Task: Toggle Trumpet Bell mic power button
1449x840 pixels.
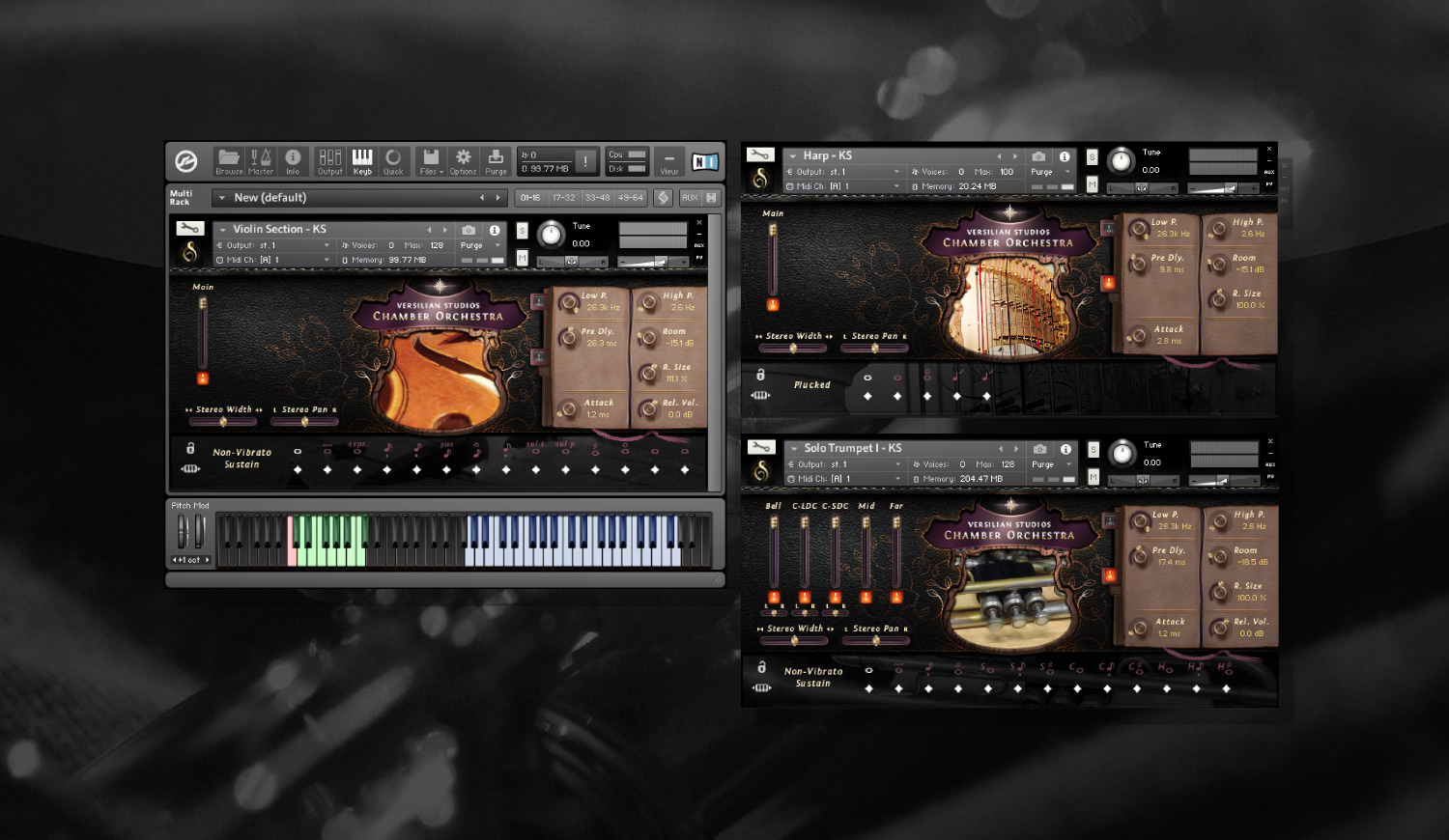Action: (x=774, y=598)
